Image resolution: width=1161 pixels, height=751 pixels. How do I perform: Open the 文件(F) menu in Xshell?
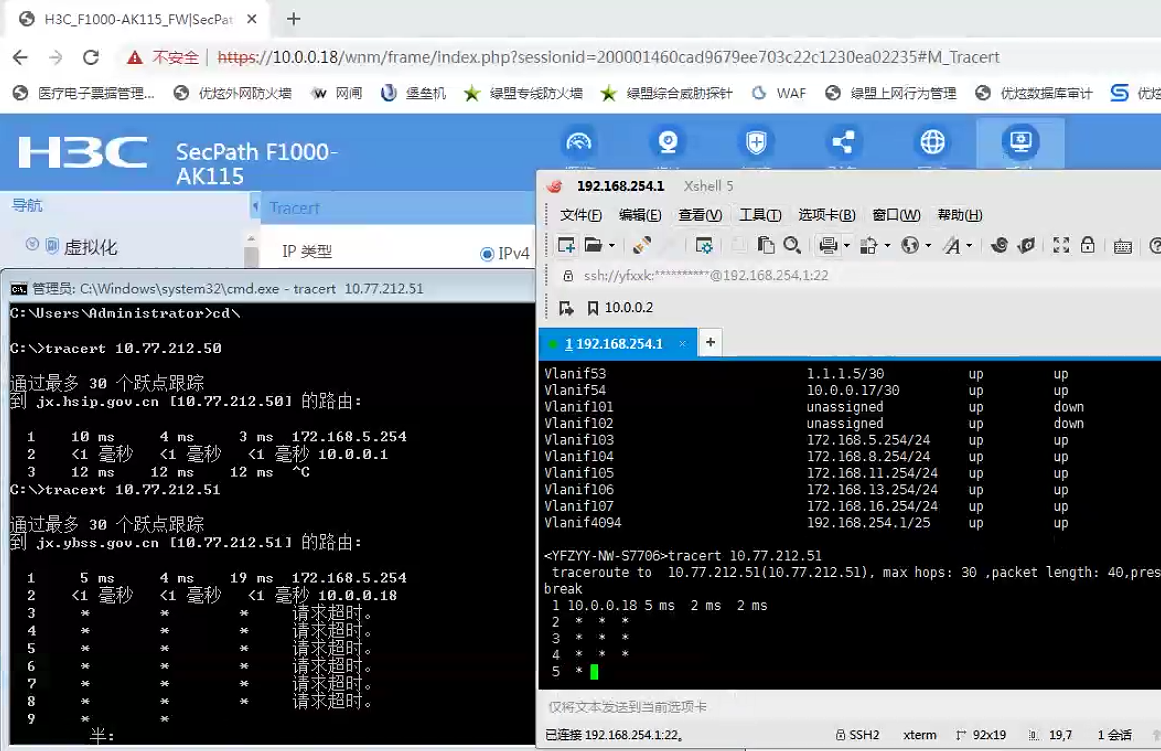[580, 215]
